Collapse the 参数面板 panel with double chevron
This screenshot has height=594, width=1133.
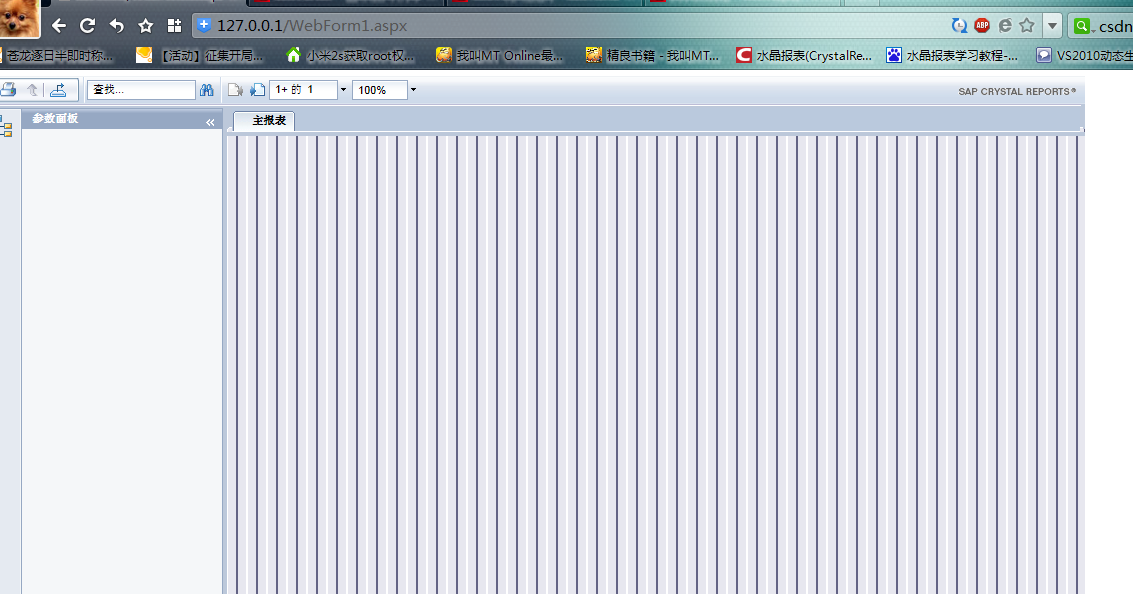(x=210, y=122)
